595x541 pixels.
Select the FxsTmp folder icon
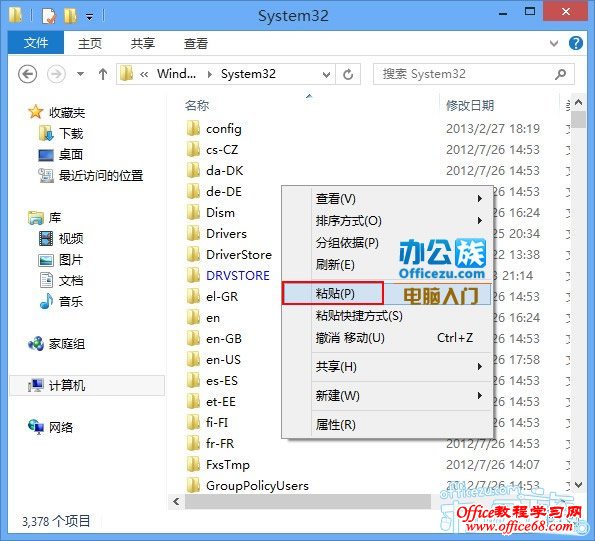(193, 464)
